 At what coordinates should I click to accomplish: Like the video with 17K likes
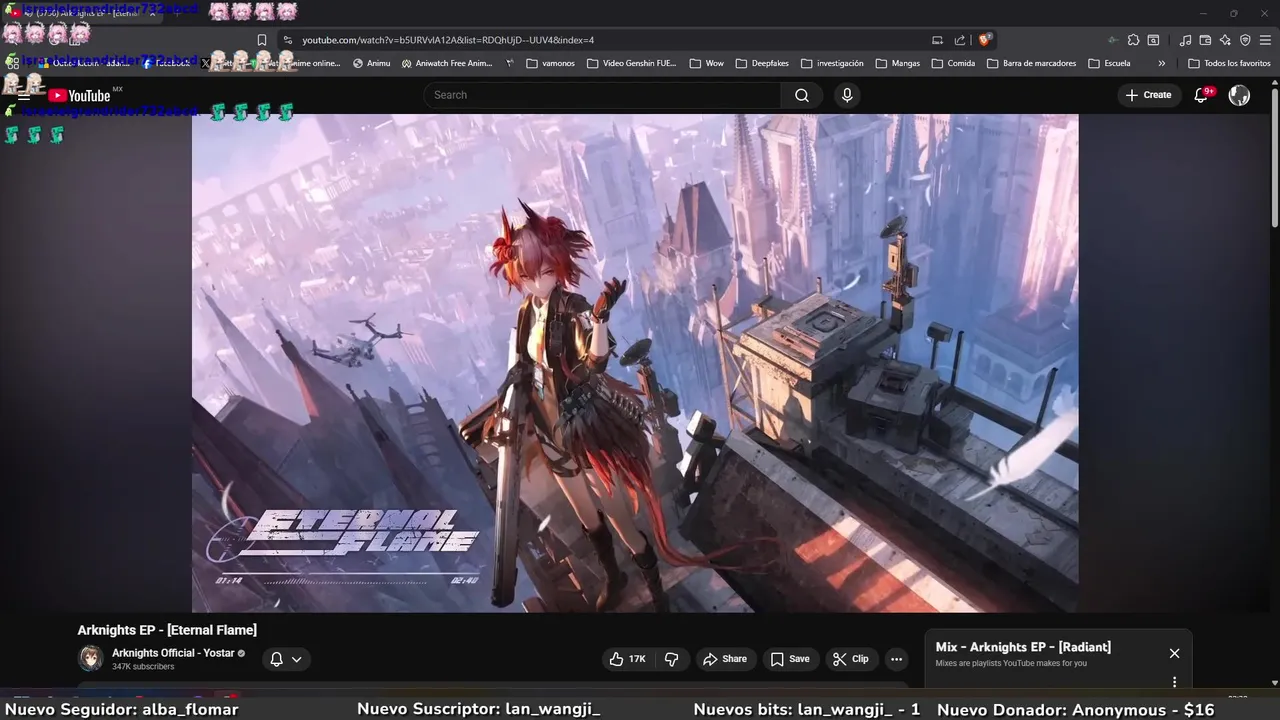coord(628,659)
